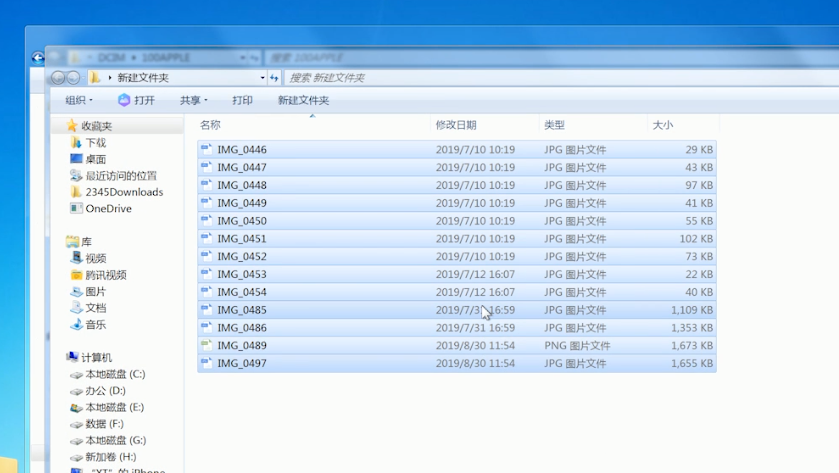Select the file name IMG_0452

click(242, 256)
